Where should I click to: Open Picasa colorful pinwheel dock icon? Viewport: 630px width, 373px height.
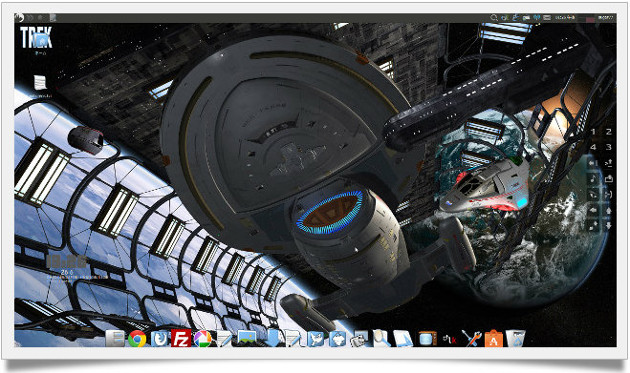[203, 339]
